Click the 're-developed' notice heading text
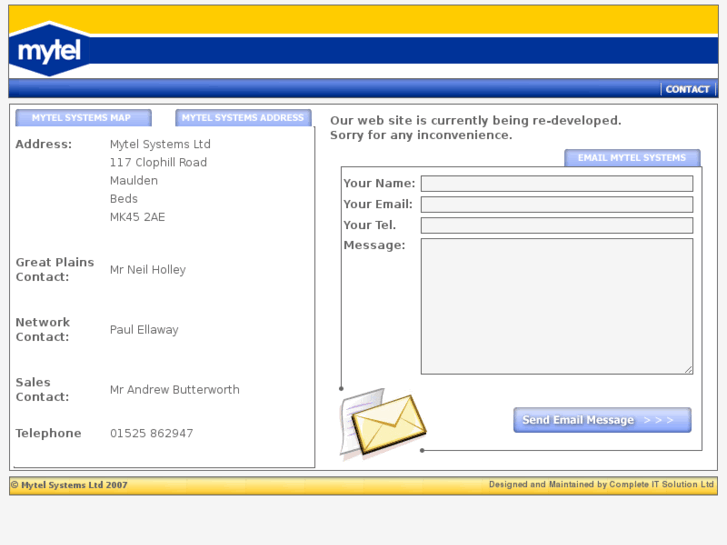 (475, 128)
